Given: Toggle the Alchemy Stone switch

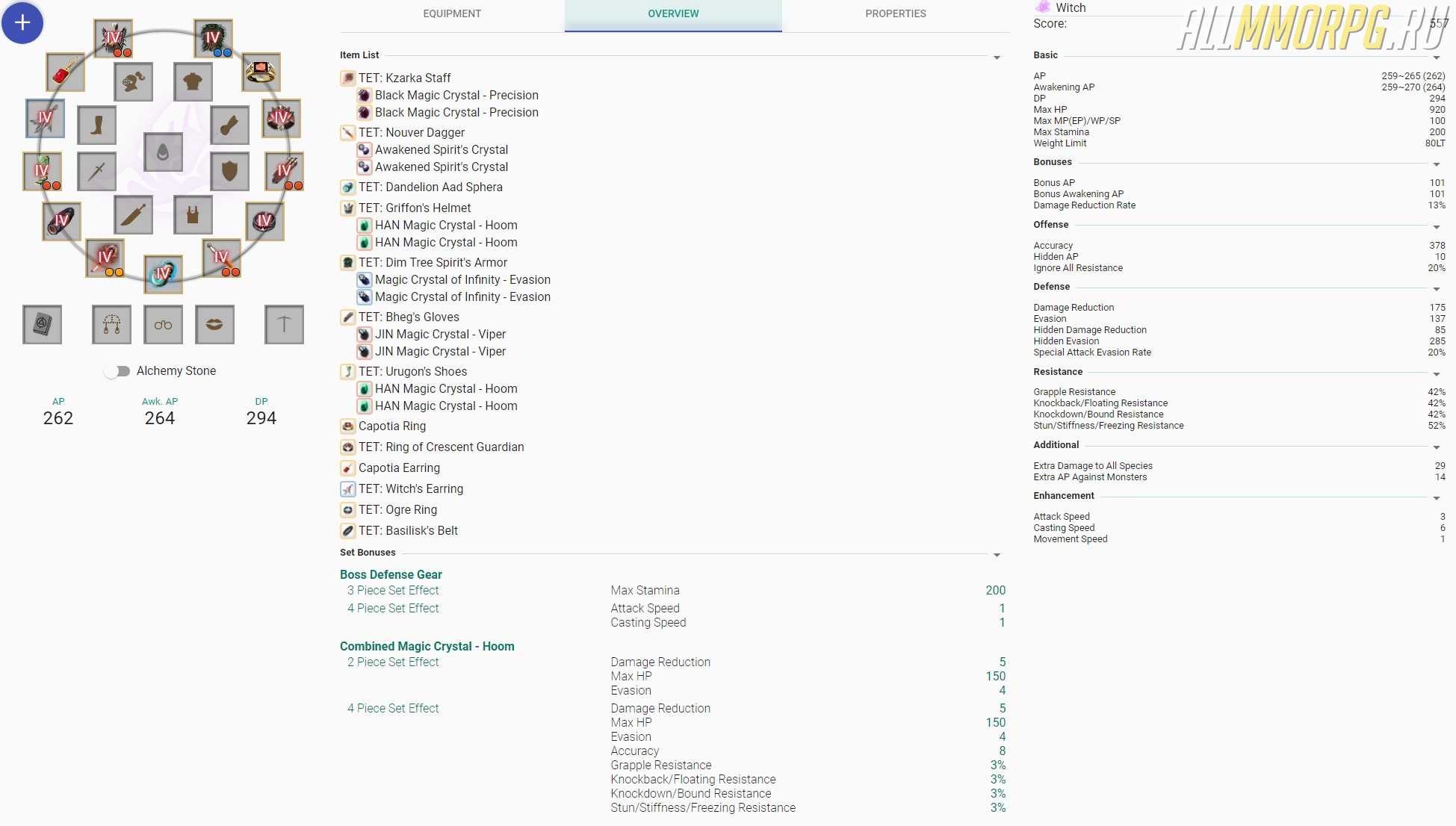Looking at the screenshot, I should [x=117, y=371].
